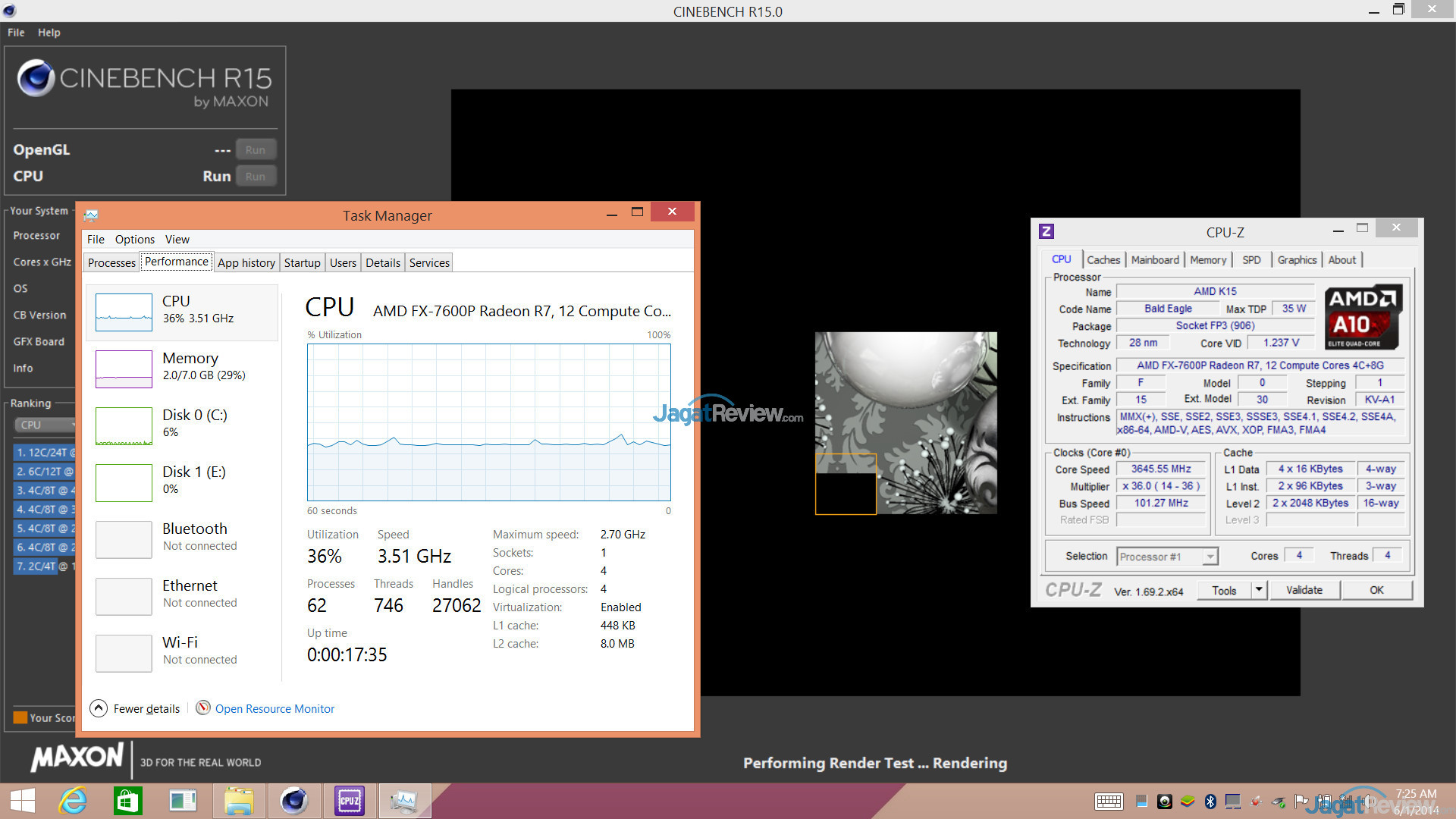Open the CPU ranking dropdown in Cinebench
The width and height of the screenshot is (1456, 819).
point(45,425)
